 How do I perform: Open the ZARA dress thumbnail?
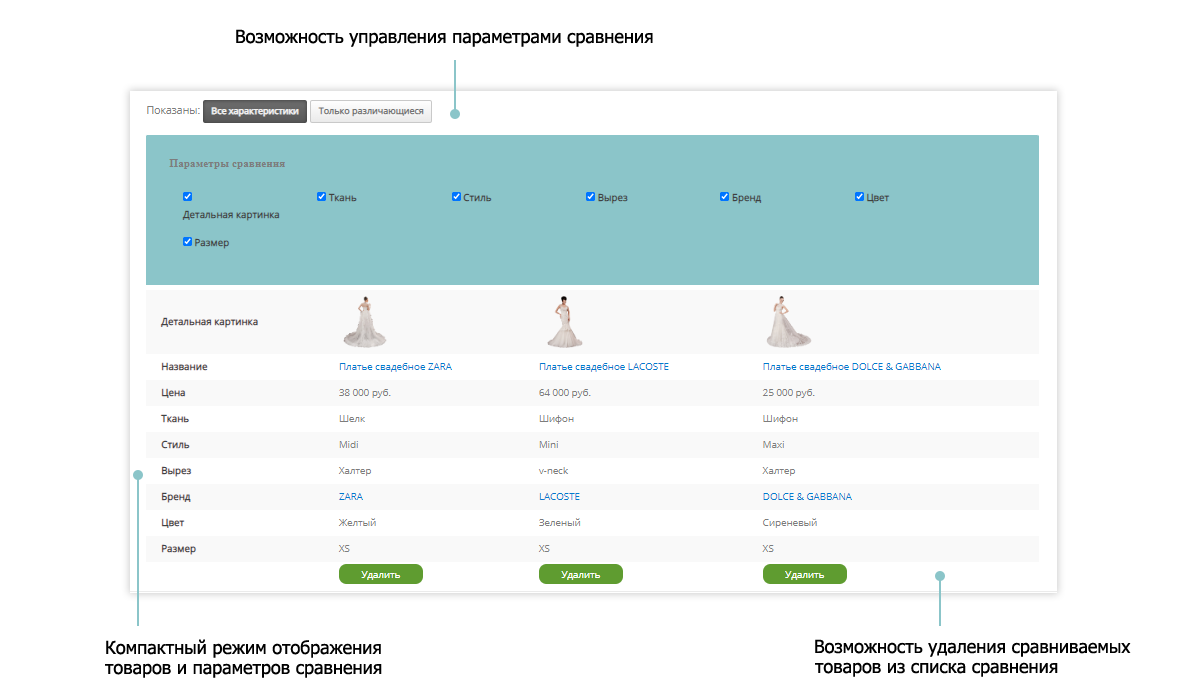[364, 322]
